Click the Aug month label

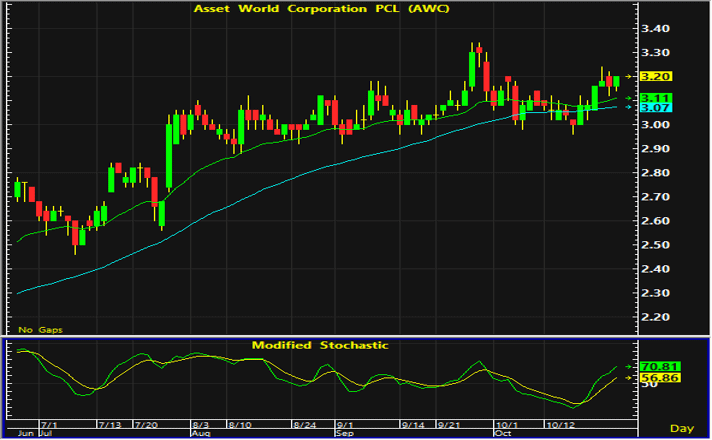tap(201, 434)
